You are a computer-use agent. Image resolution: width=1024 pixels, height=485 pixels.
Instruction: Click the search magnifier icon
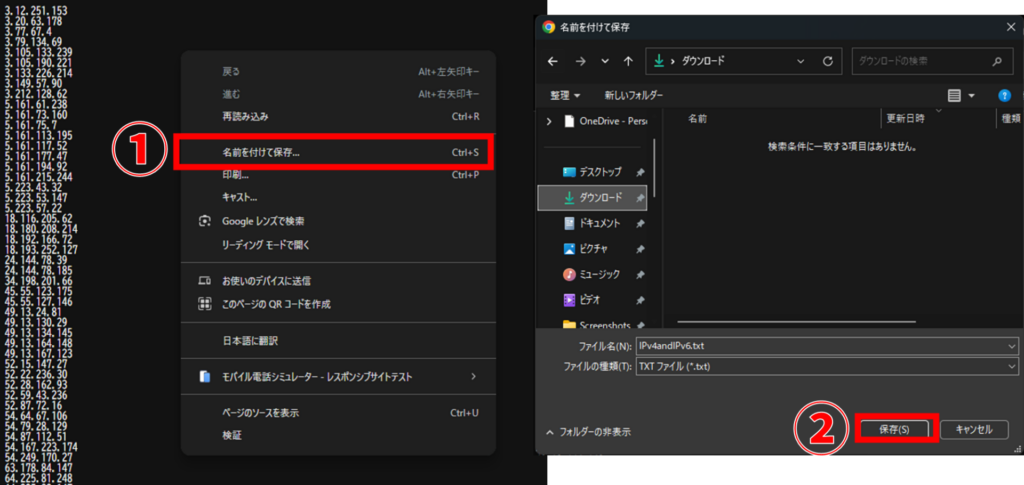(x=997, y=61)
